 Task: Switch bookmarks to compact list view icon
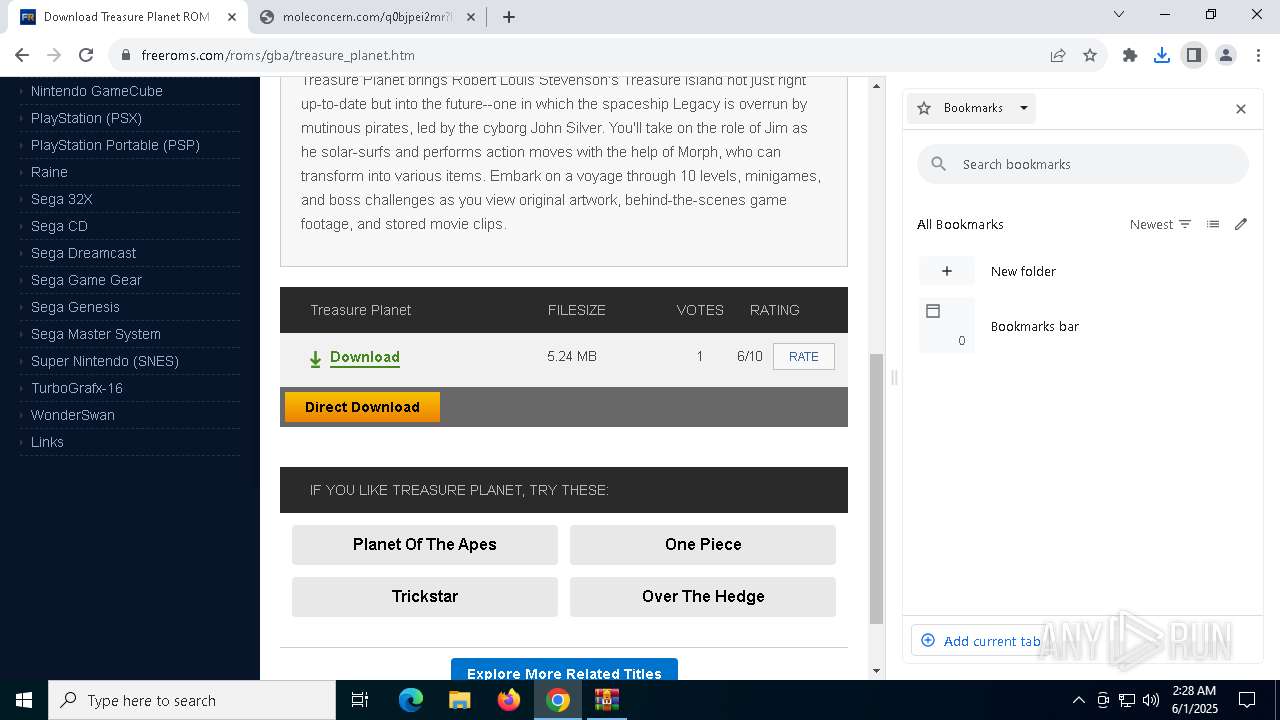click(1213, 224)
